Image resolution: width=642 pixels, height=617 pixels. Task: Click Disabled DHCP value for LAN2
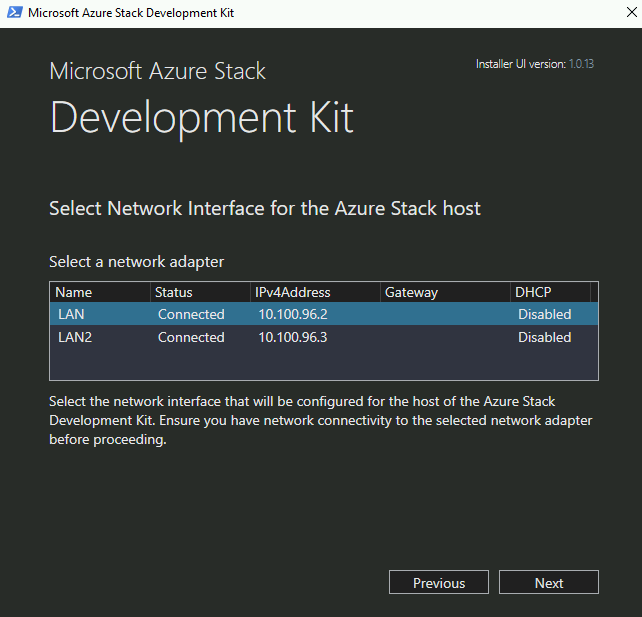[x=545, y=337]
